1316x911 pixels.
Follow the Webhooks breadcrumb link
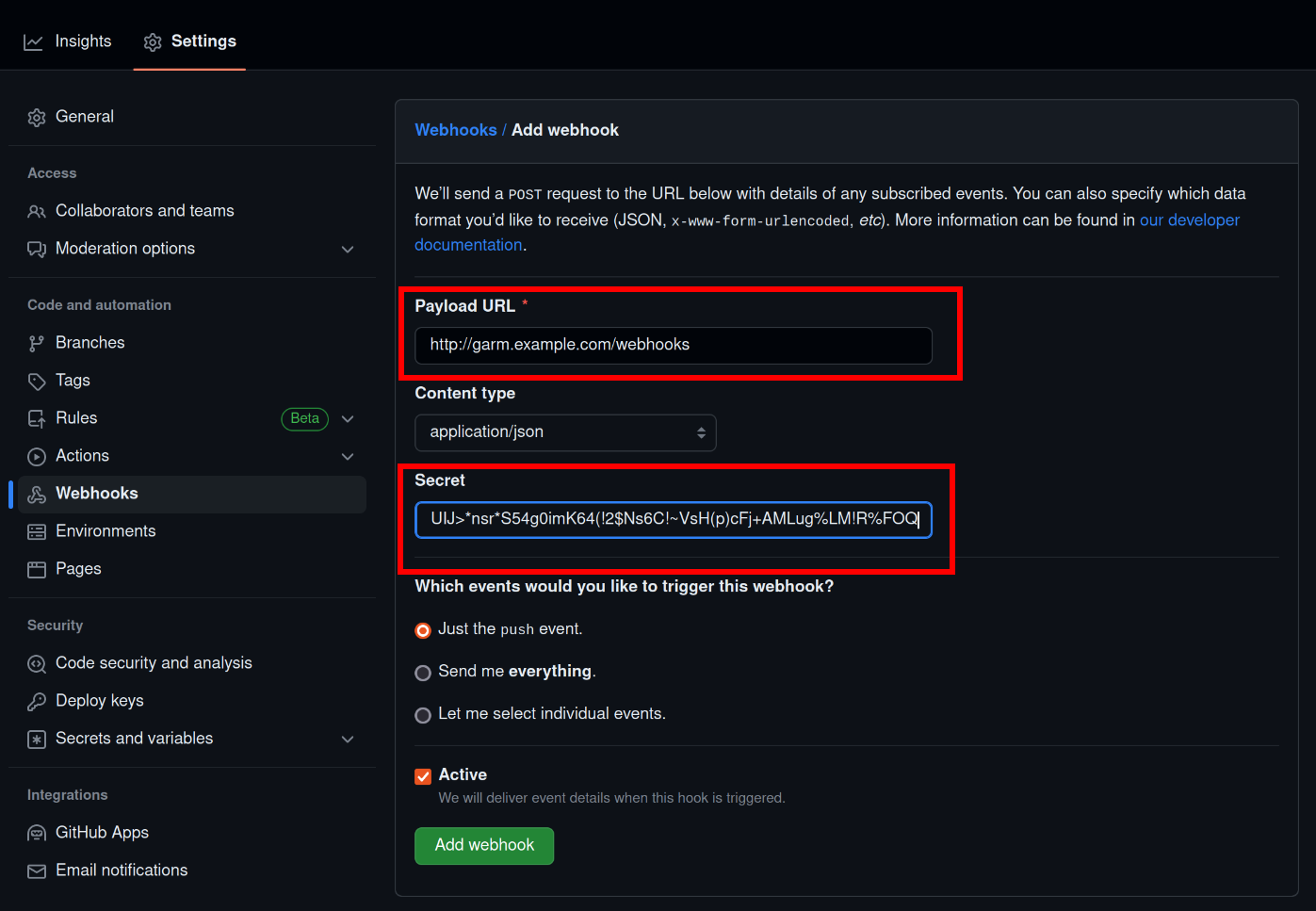coord(456,130)
